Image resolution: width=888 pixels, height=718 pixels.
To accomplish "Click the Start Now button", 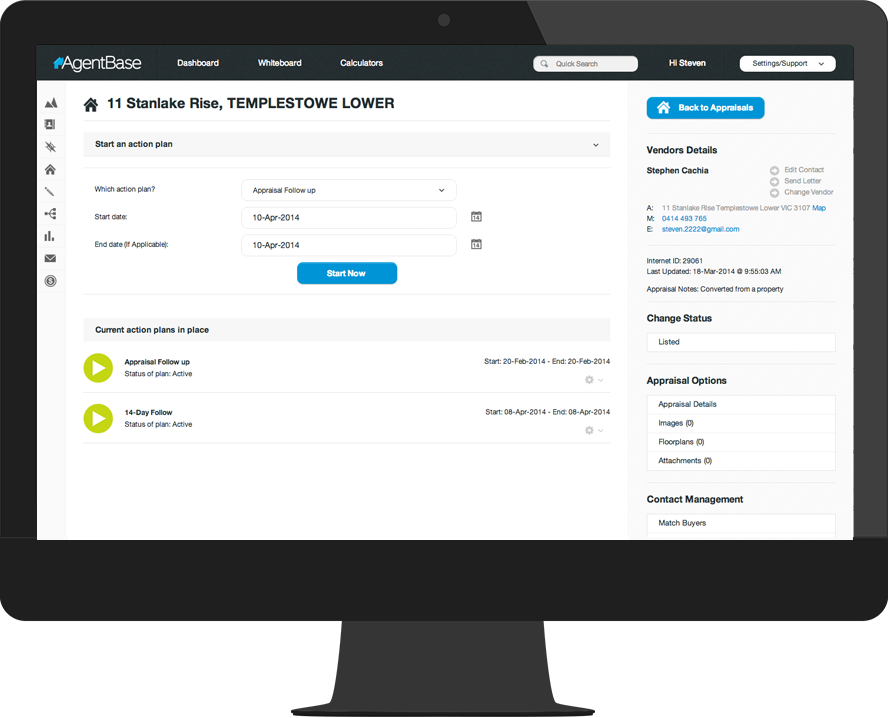I will (347, 273).
